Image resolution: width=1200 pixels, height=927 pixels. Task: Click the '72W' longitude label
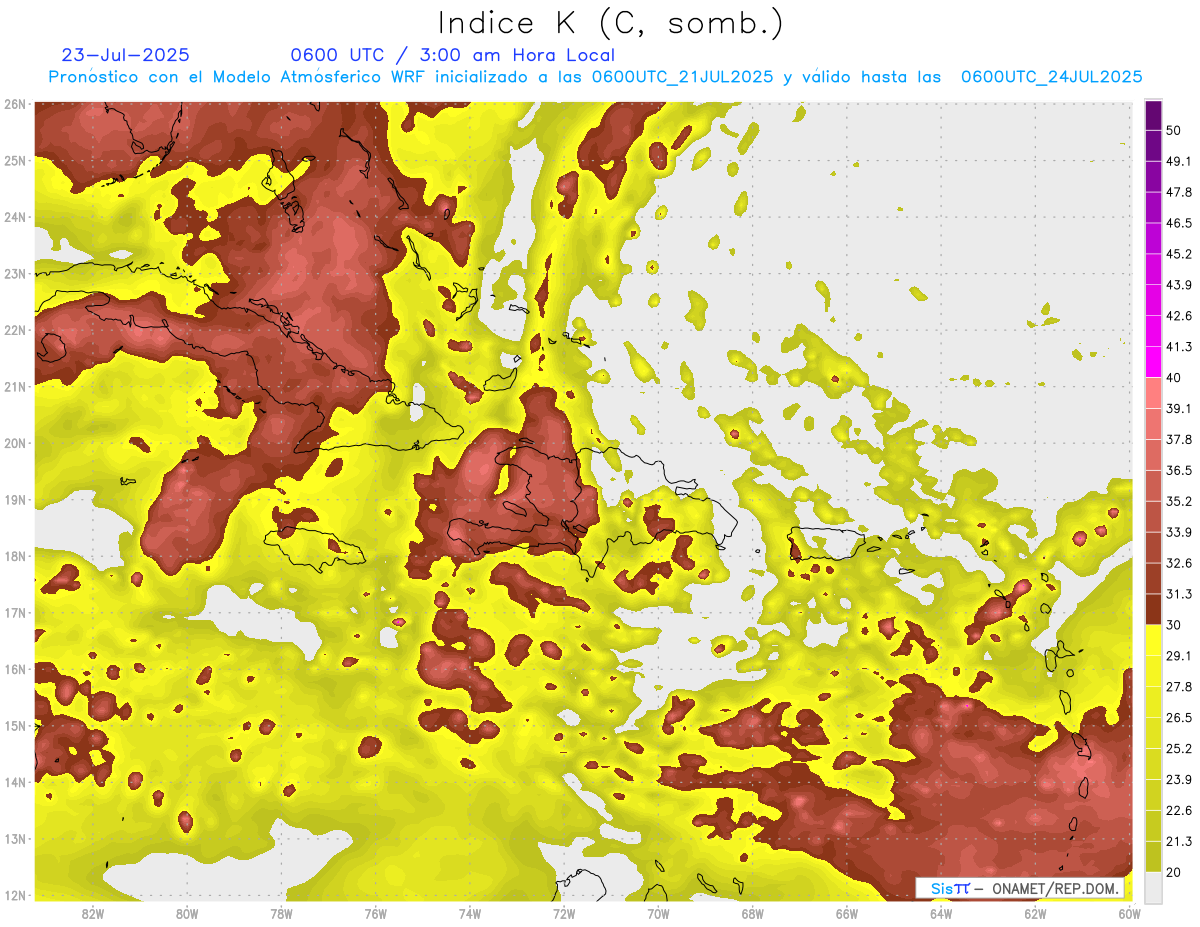[563, 914]
